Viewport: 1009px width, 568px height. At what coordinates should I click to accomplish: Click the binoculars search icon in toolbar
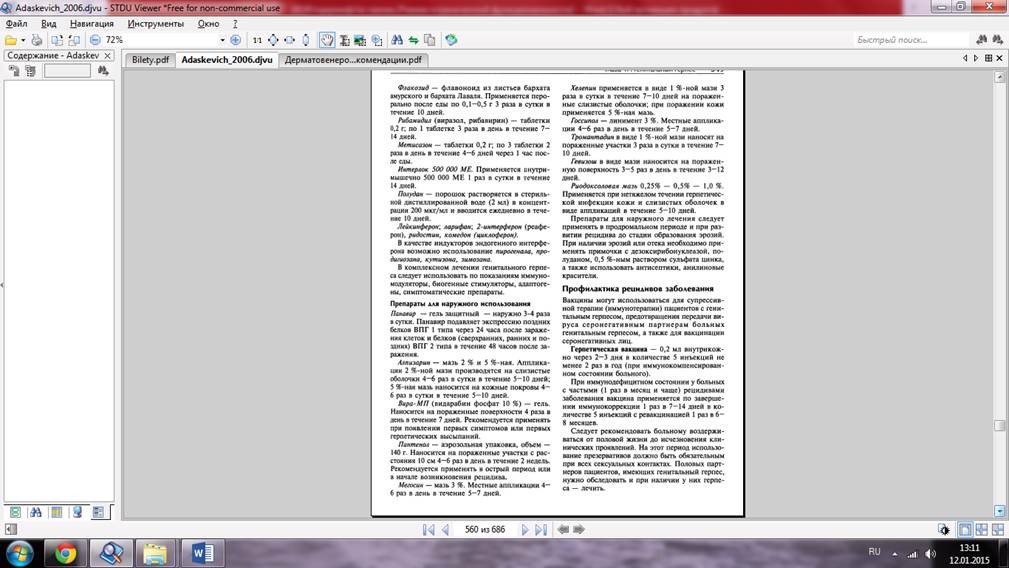click(397, 40)
